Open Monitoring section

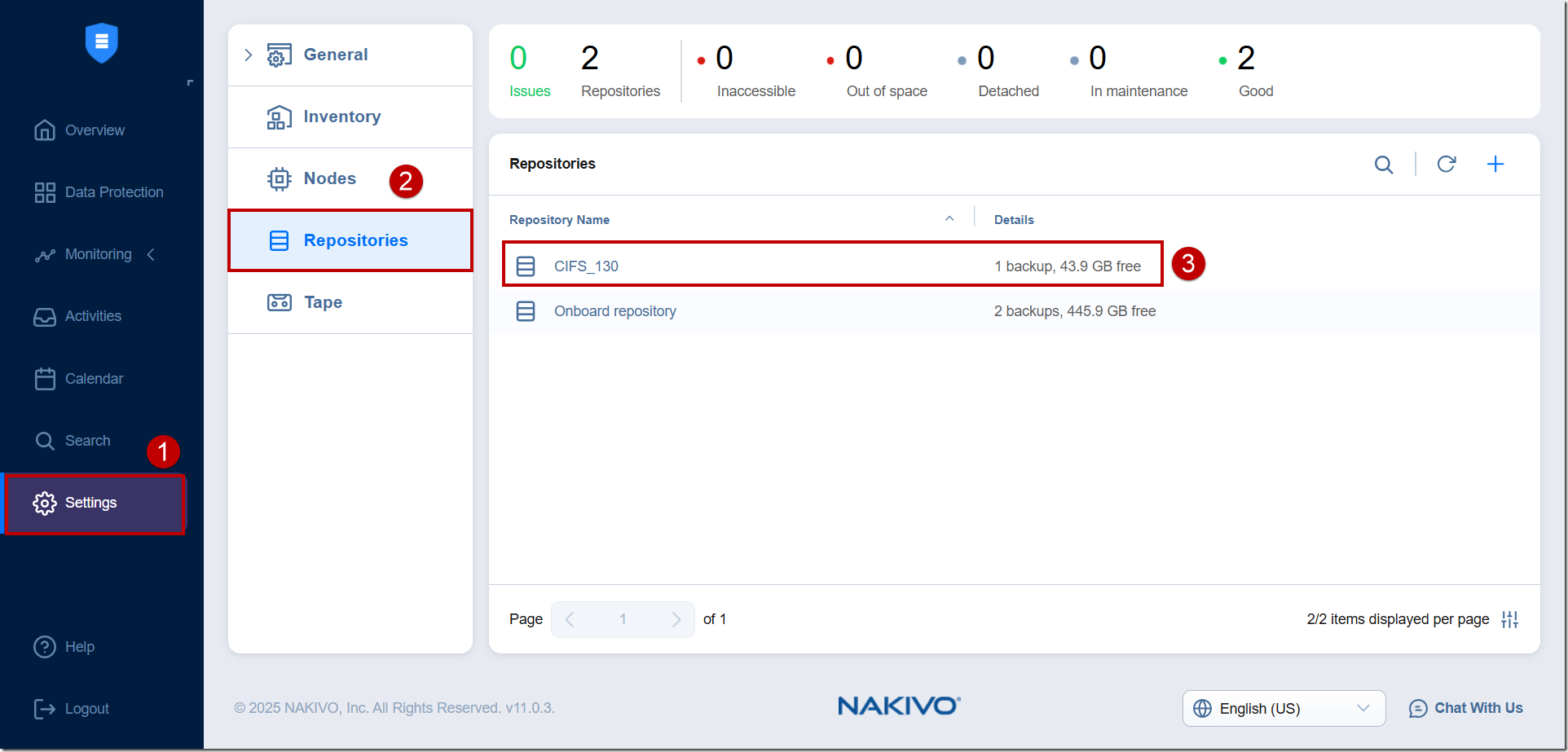(x=98, y=254)
